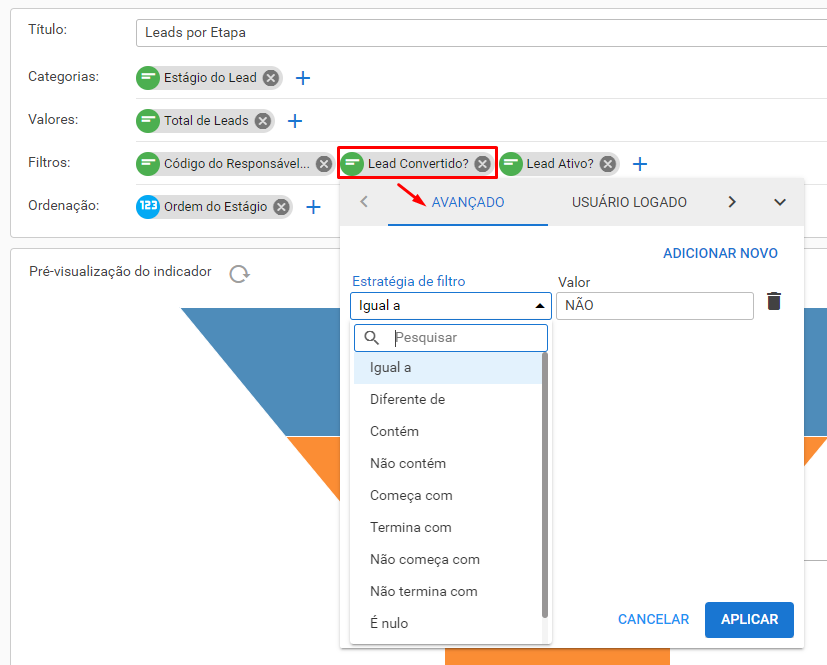Edit the Valor field containing NÃO
This screenshot has height=665, width=827.
[x=655, y=306]
